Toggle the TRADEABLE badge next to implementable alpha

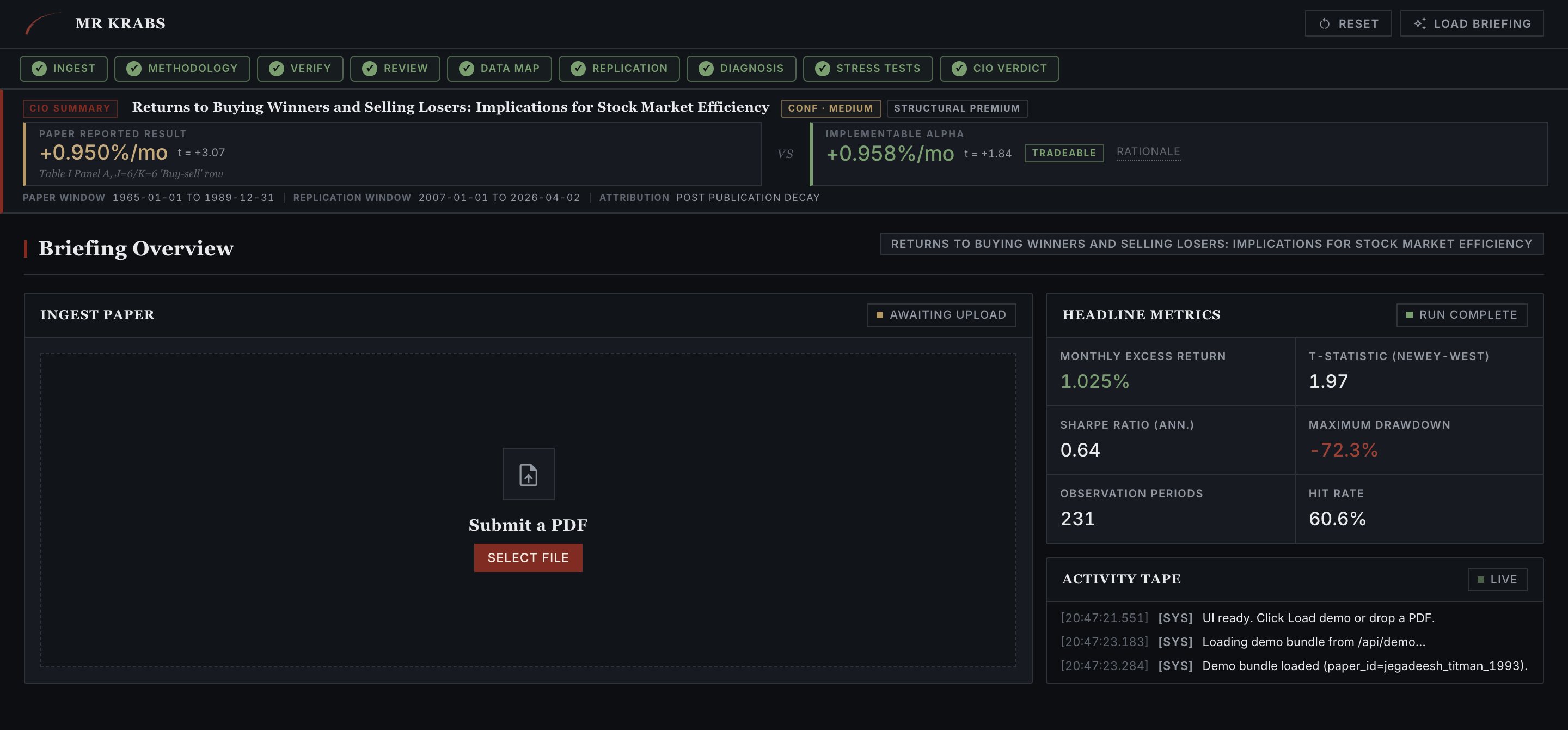1063,154
